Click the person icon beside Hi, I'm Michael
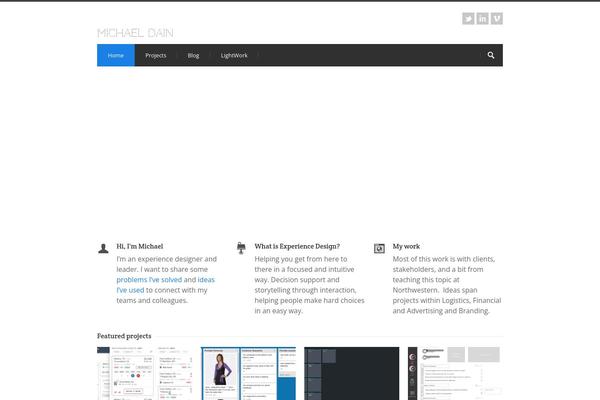600x400 pixels. click(103, 248)
